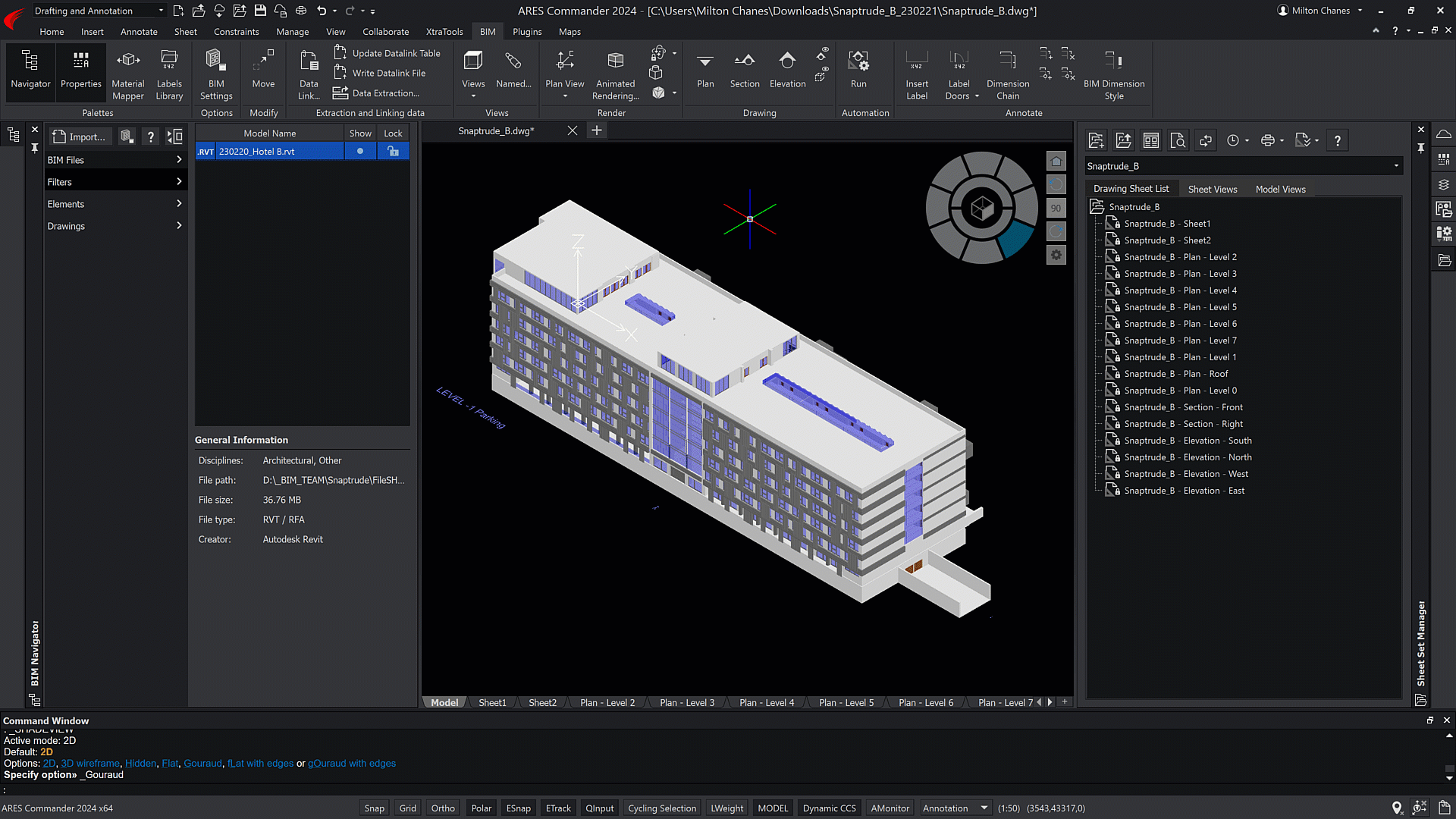Switch to the Plan - Level 3 layout tab
The height and width of the screenshot is (819, 1456).
click(687, 702)
